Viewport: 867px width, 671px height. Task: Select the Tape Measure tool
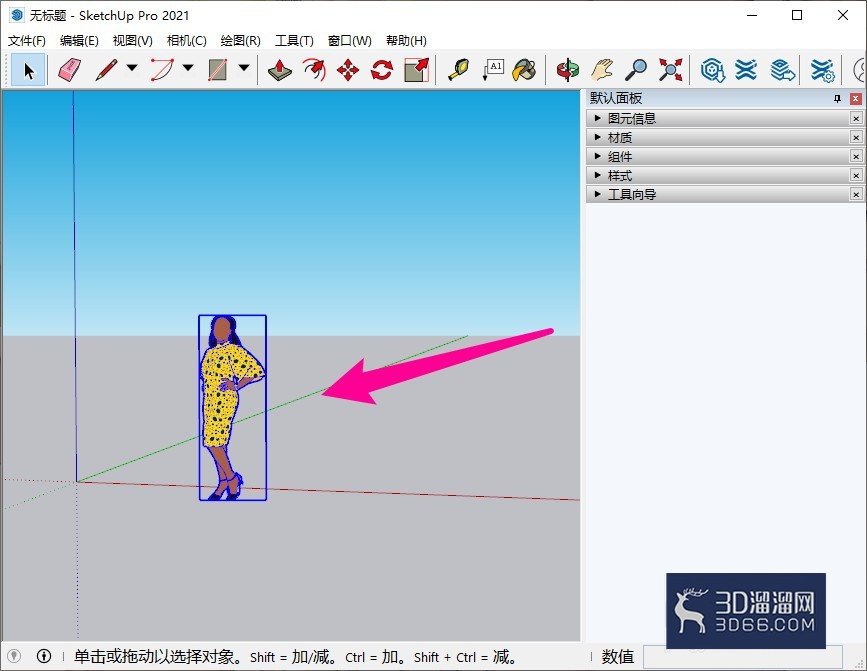click(x=458, y=70)
